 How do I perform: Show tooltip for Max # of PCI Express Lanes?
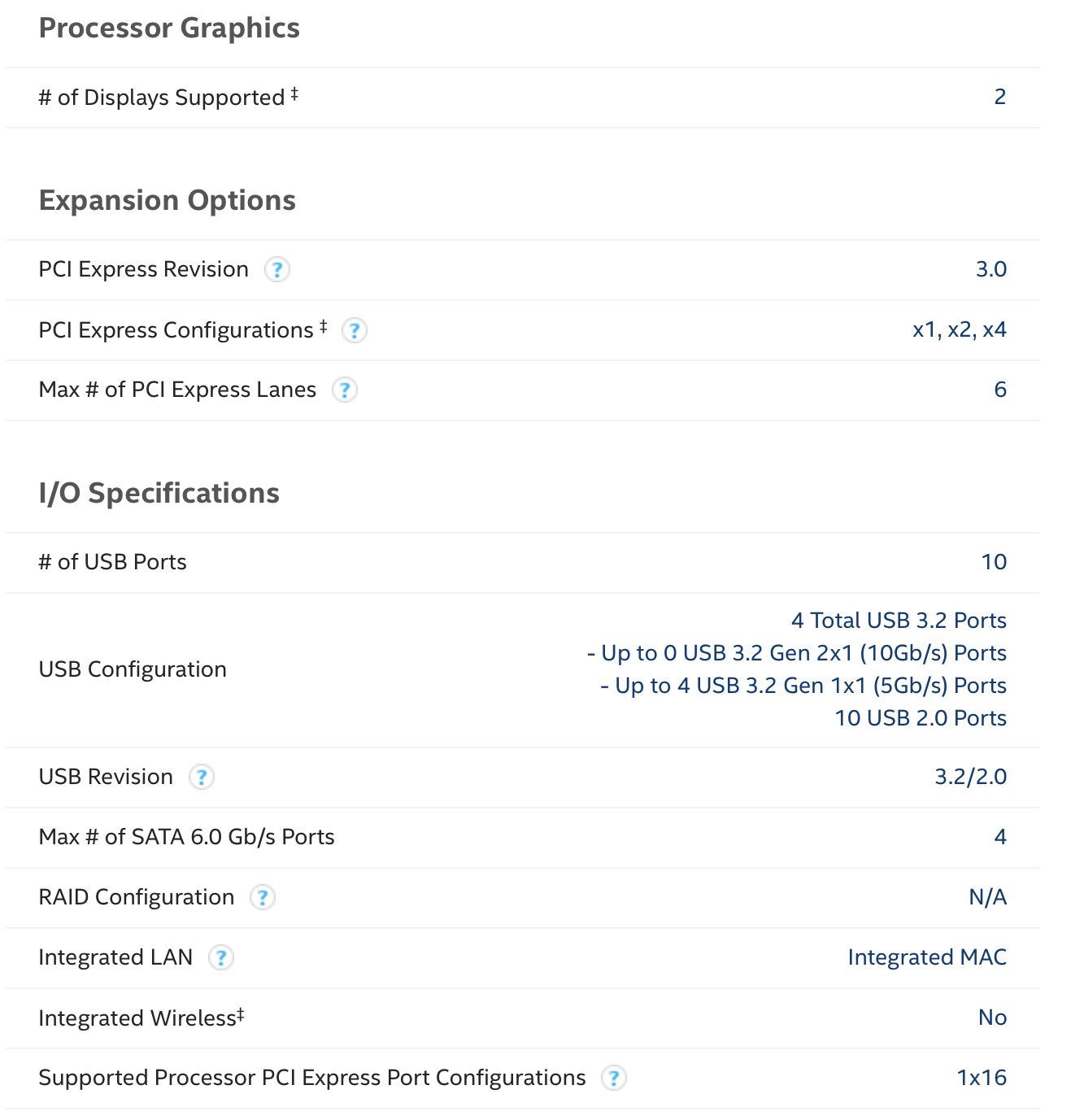(x=345, y=390)
